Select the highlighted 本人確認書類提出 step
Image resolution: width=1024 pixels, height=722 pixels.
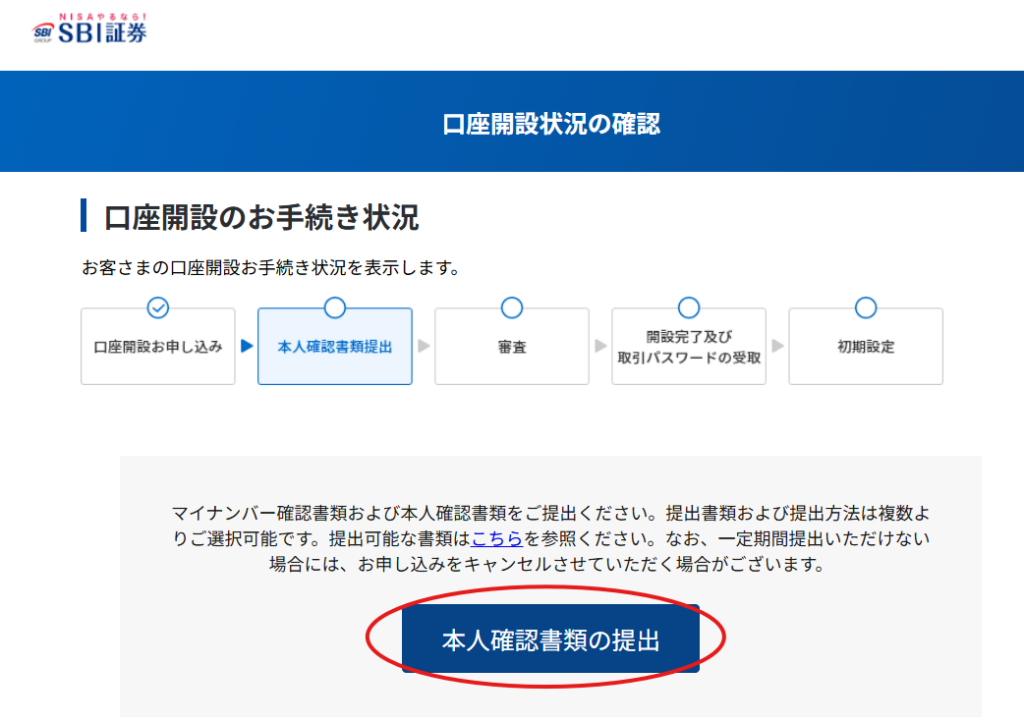335,348
